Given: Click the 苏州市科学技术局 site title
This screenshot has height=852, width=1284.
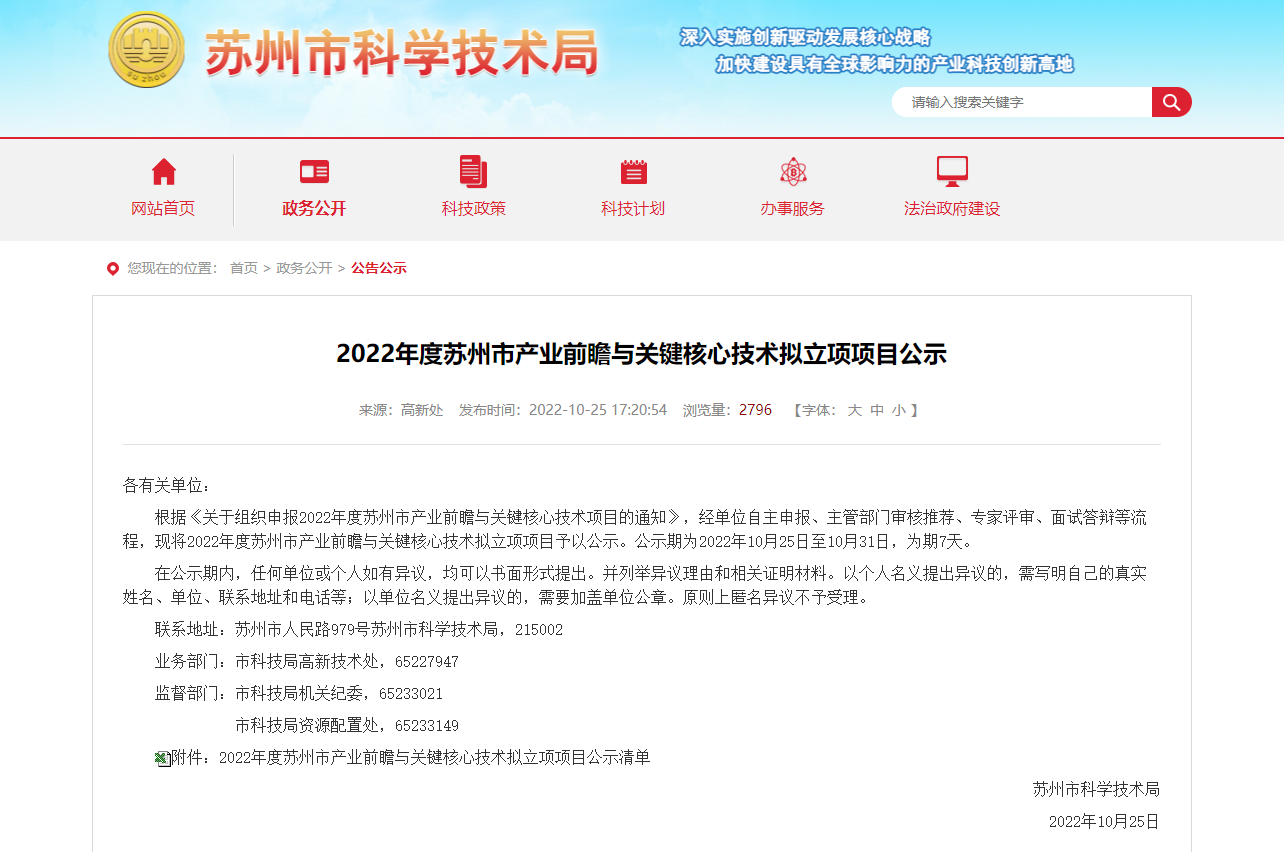Looking at the screenshot, I should pos(401,52).
